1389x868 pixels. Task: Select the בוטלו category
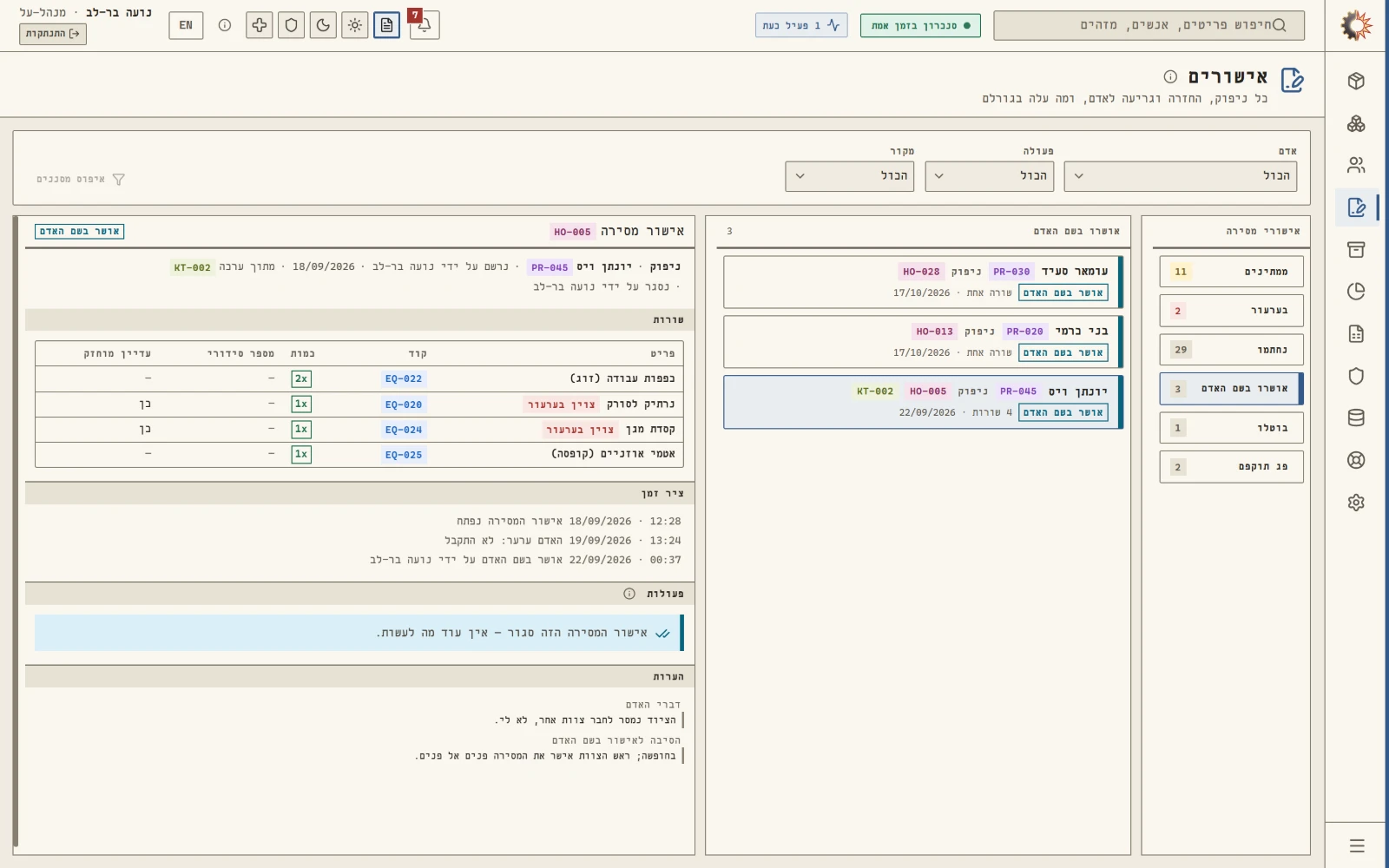coord(1231,428)
